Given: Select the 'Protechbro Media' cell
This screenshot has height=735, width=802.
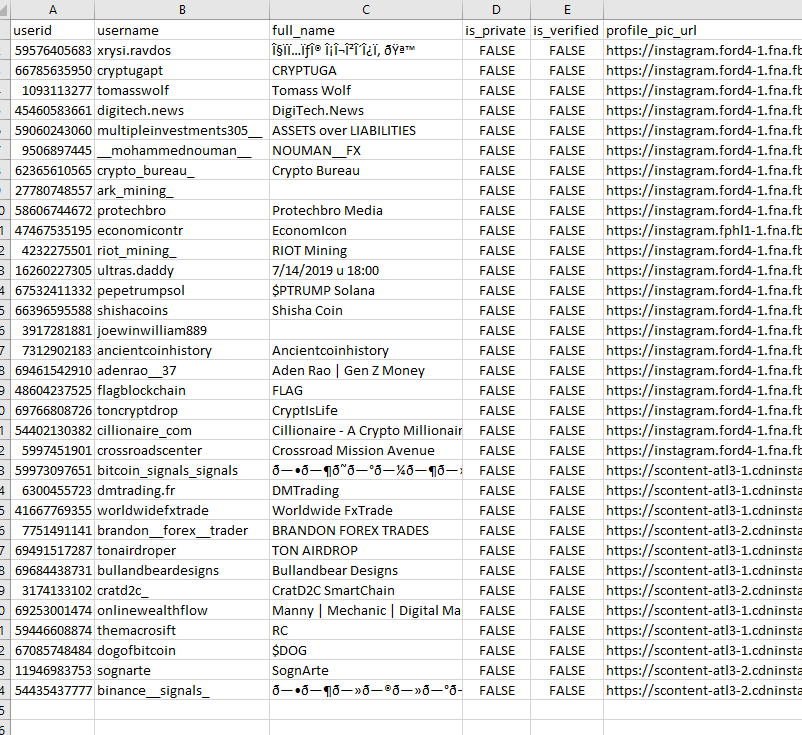Looking at the screenshot, I should click(366, 210).
